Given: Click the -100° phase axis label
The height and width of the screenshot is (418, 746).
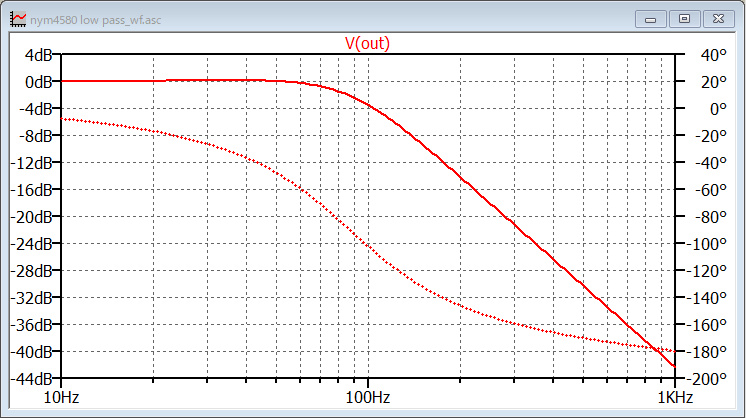Looking at the screenshot, I should click(x=702, y=243).
